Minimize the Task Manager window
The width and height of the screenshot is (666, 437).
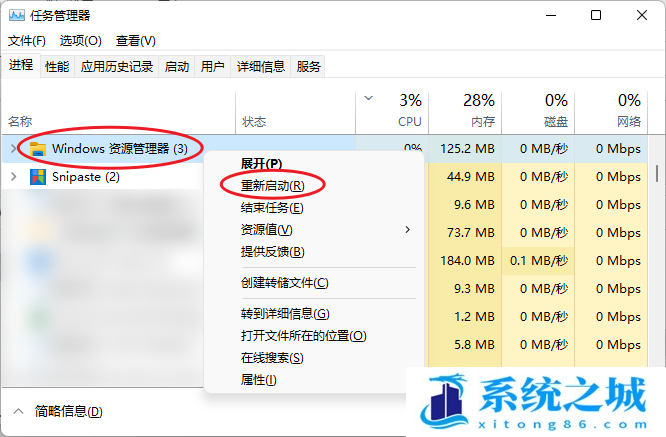[x=551, y=15]
